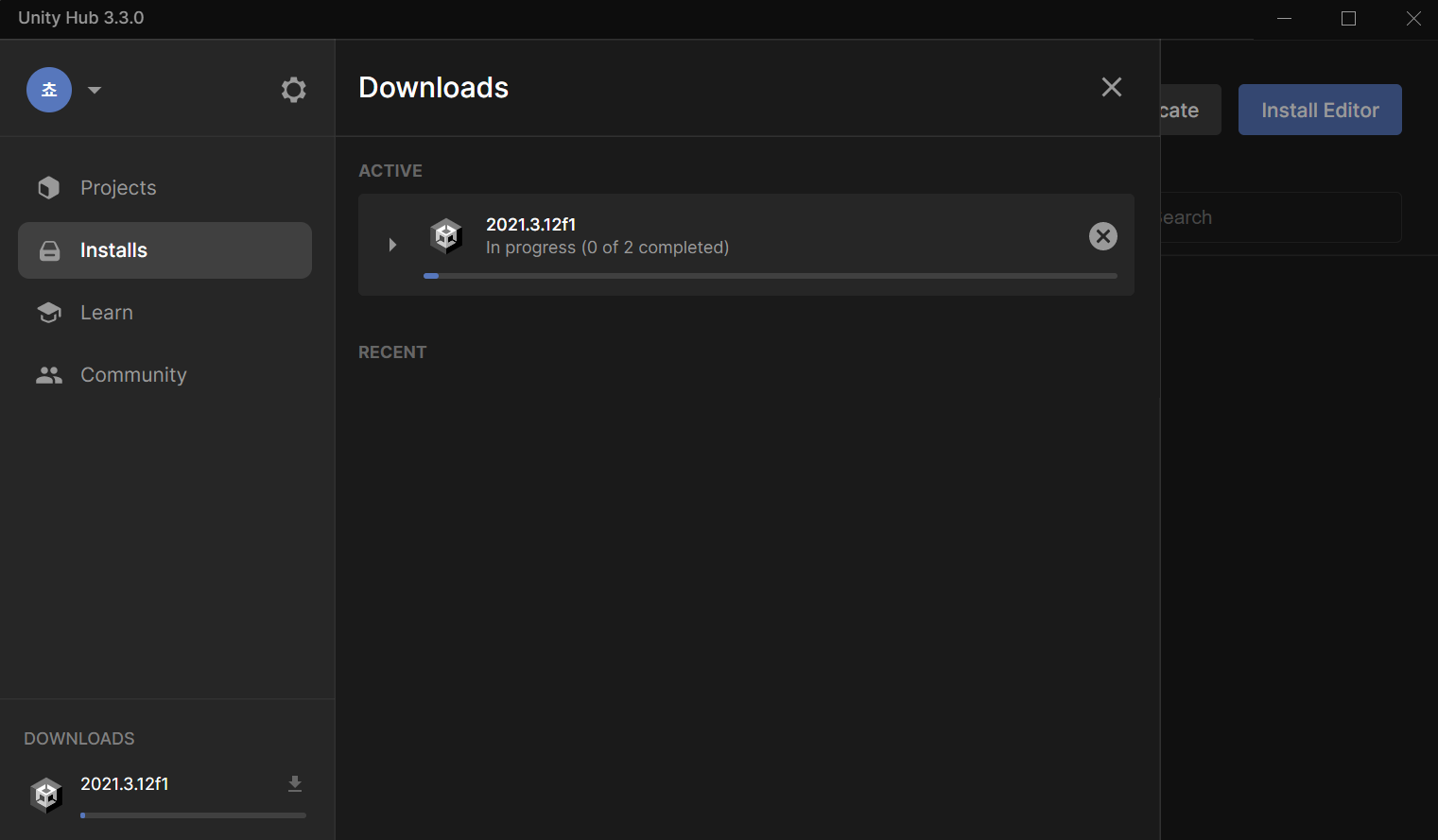This screenshot has width=1438, height=840.
Task: Click the sidebar Unity editor icon
Action: [46, 796]
